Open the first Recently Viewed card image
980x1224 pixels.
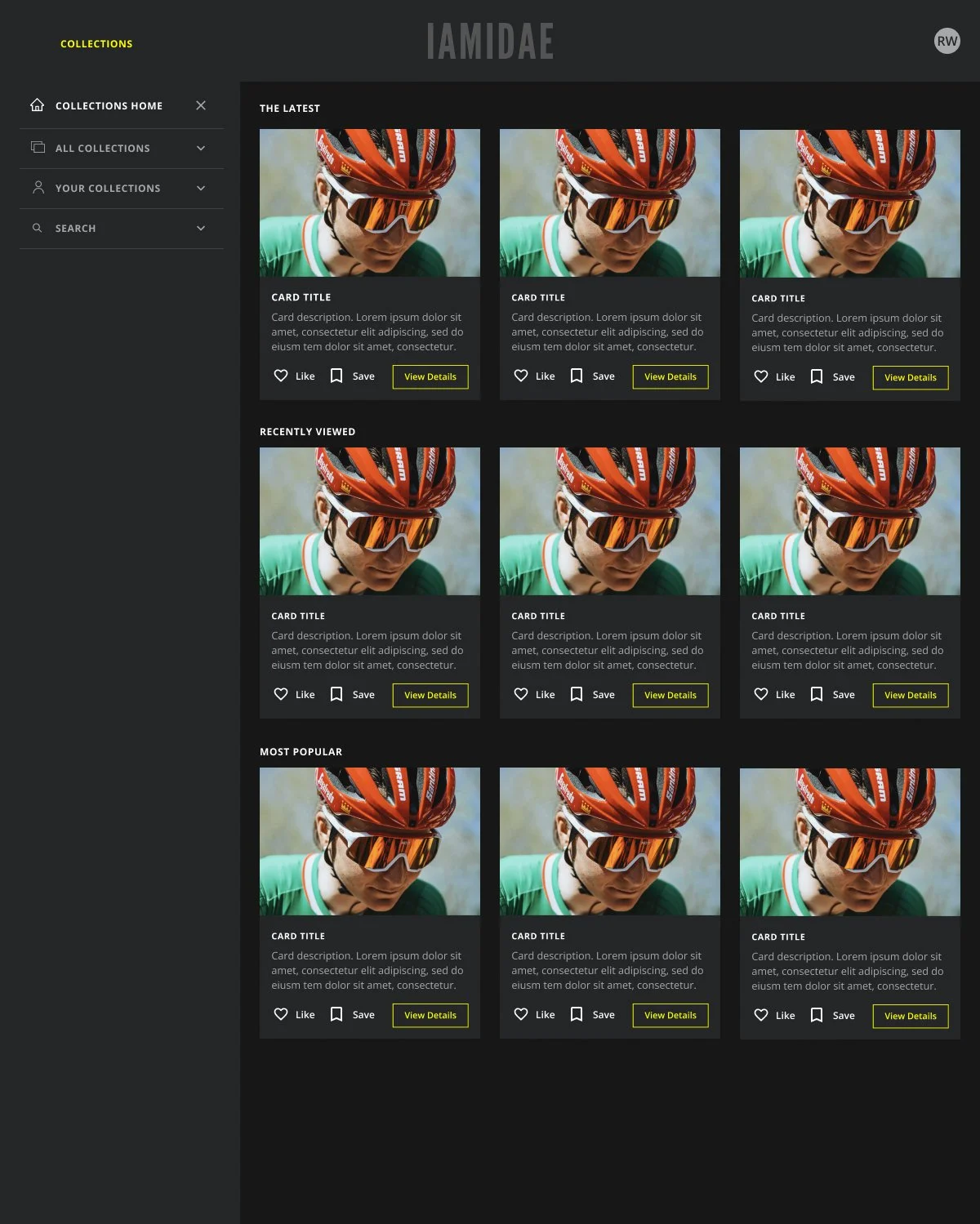[370, 521]
